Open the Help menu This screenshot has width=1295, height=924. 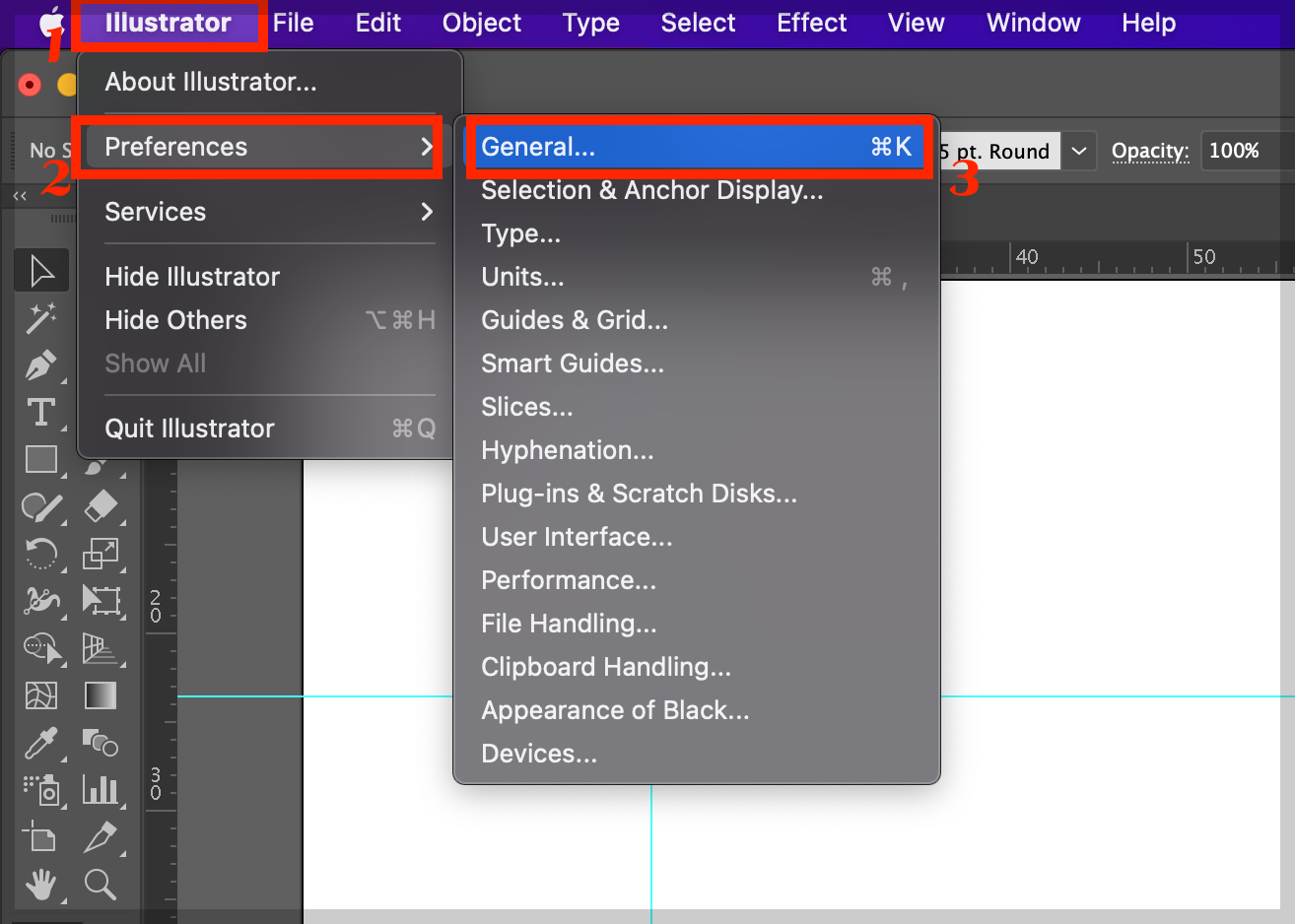(x=1149, y=23)
